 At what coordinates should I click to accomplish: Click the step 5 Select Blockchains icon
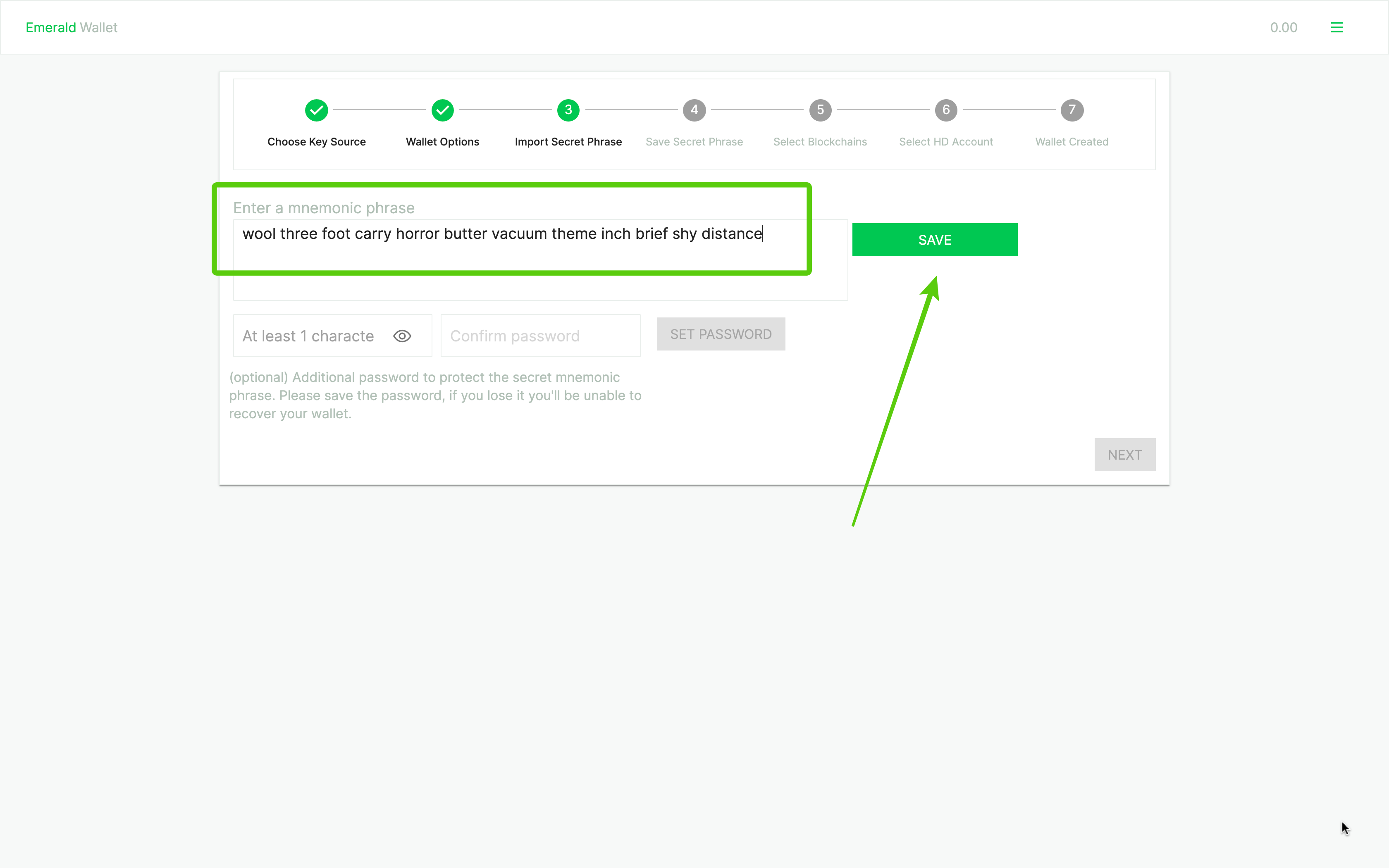820,110
